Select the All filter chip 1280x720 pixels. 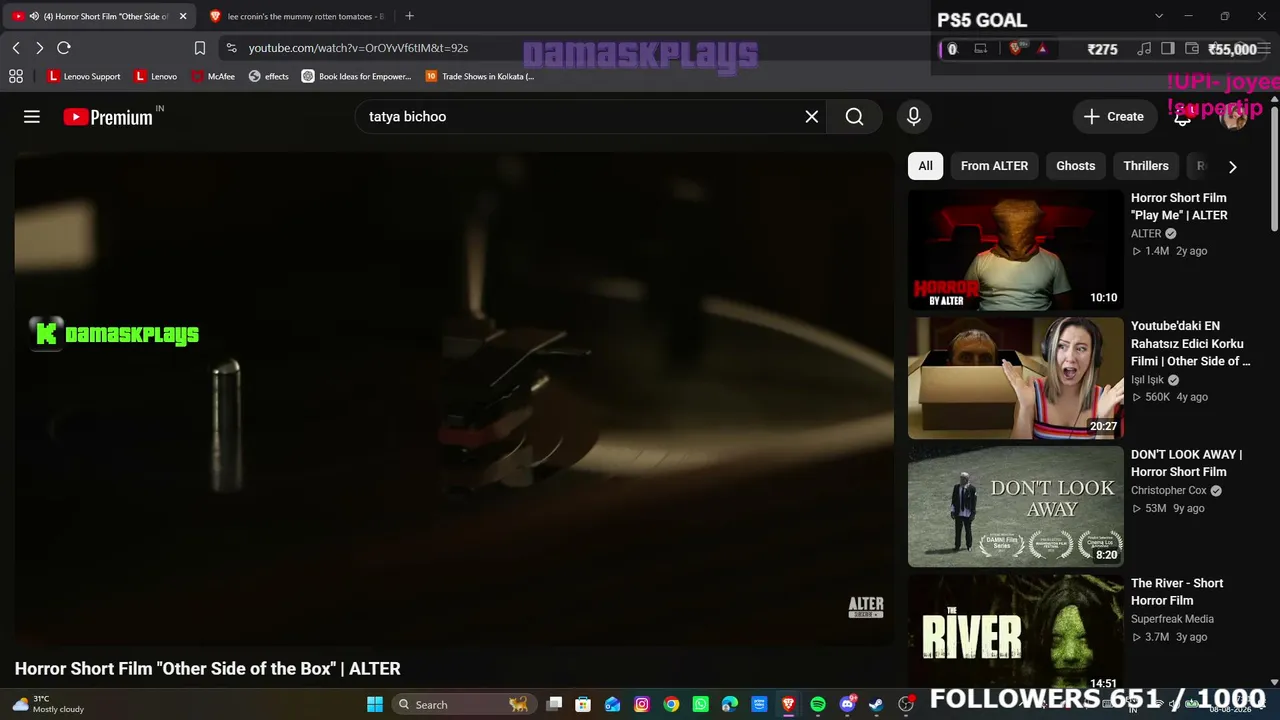(926, 166)
